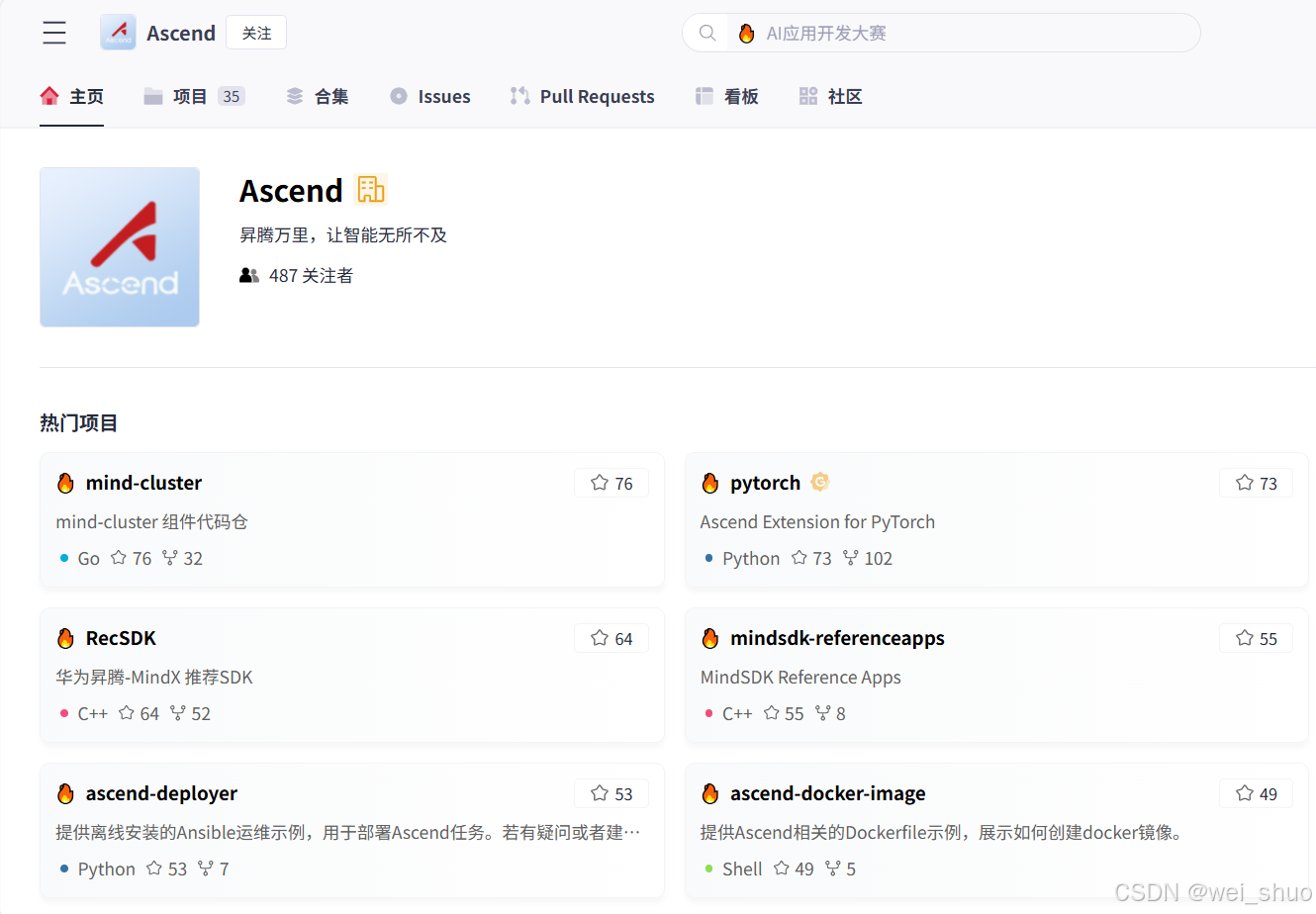Click the C++ language label of RecSDK
The width and height of the screenshot is (1316, 914).
93,713
